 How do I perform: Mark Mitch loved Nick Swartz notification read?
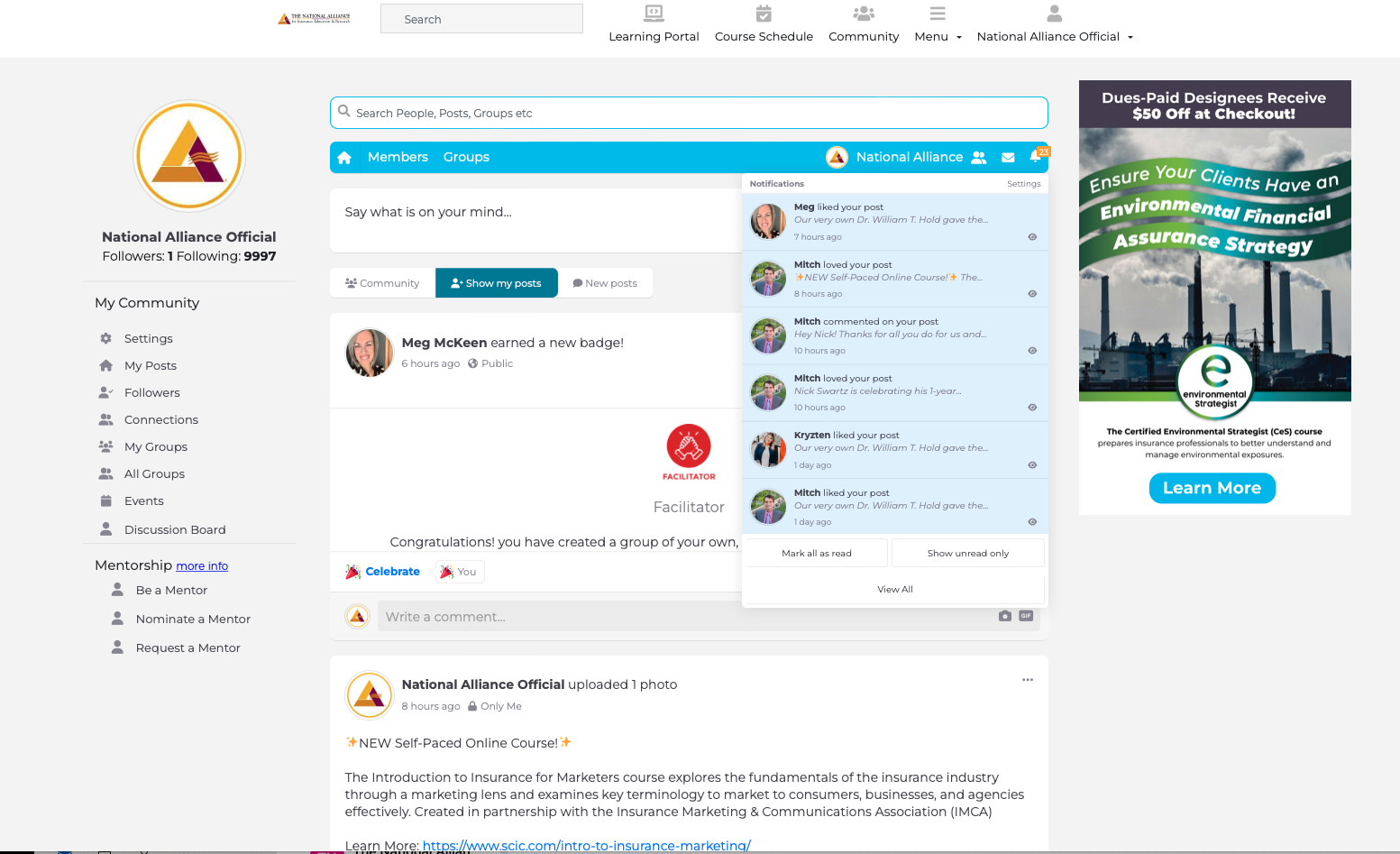(x=1032, y=408)
